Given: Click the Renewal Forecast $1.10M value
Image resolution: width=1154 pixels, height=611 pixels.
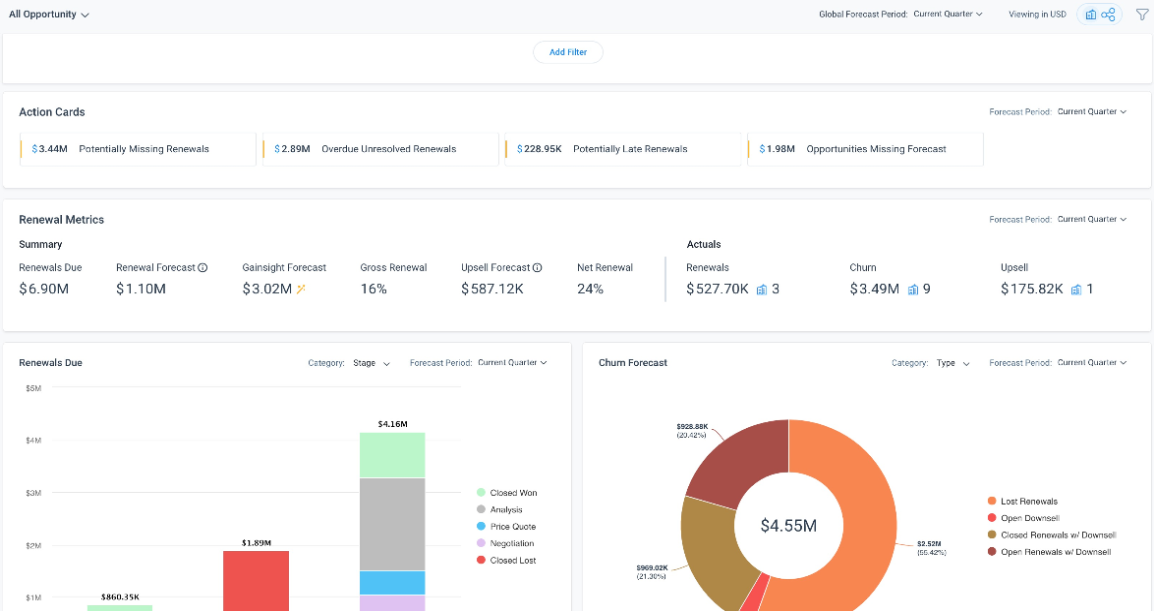Looking at the screenshot, I should click(141, 289).
